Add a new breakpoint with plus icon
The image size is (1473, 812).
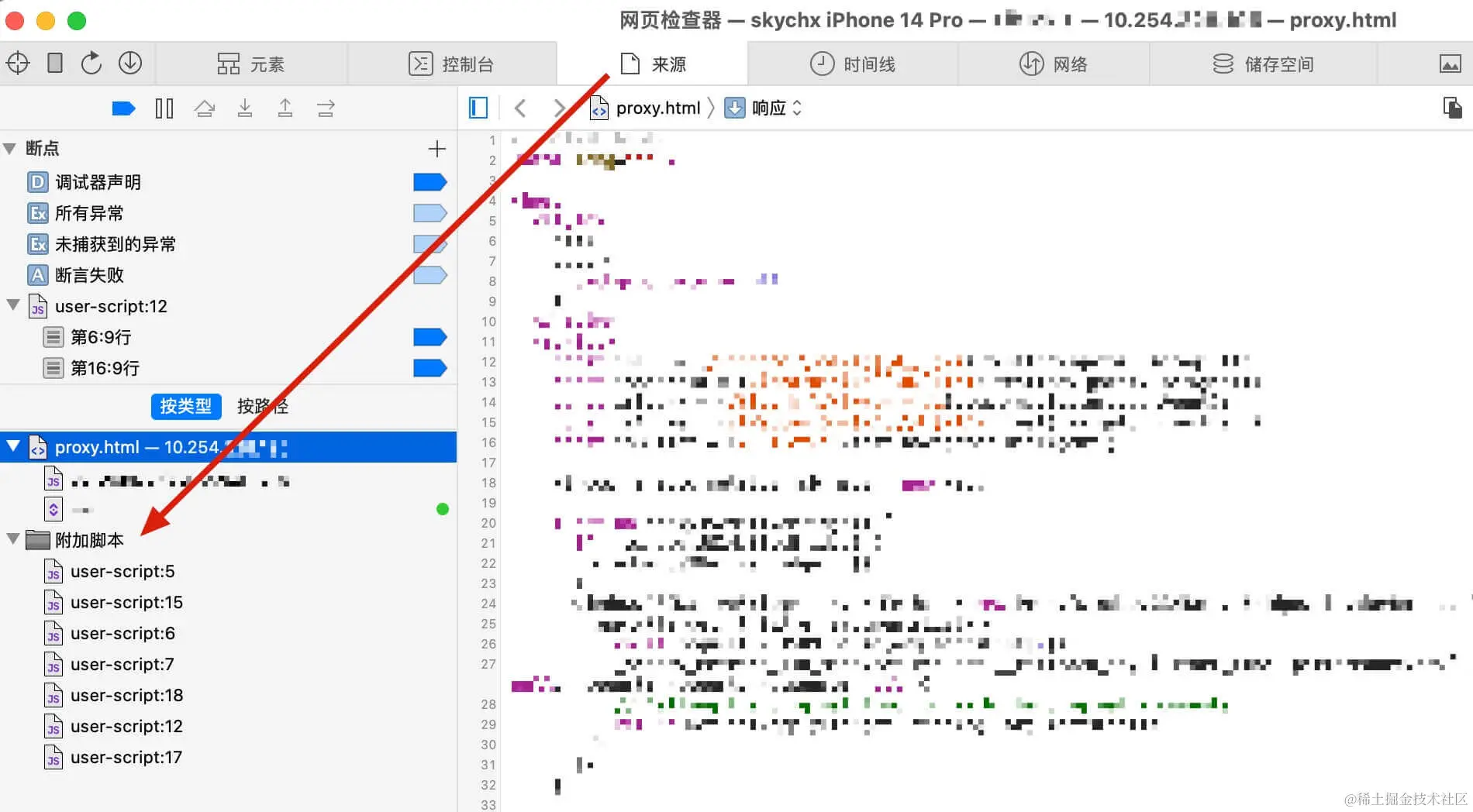point(437,148)
